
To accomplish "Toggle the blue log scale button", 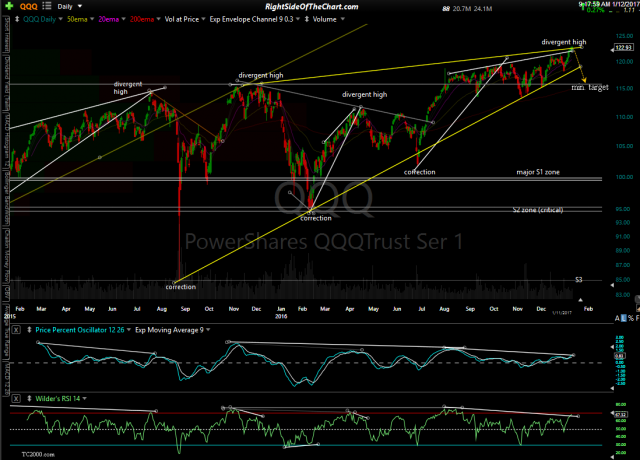I will click(624, 318).
